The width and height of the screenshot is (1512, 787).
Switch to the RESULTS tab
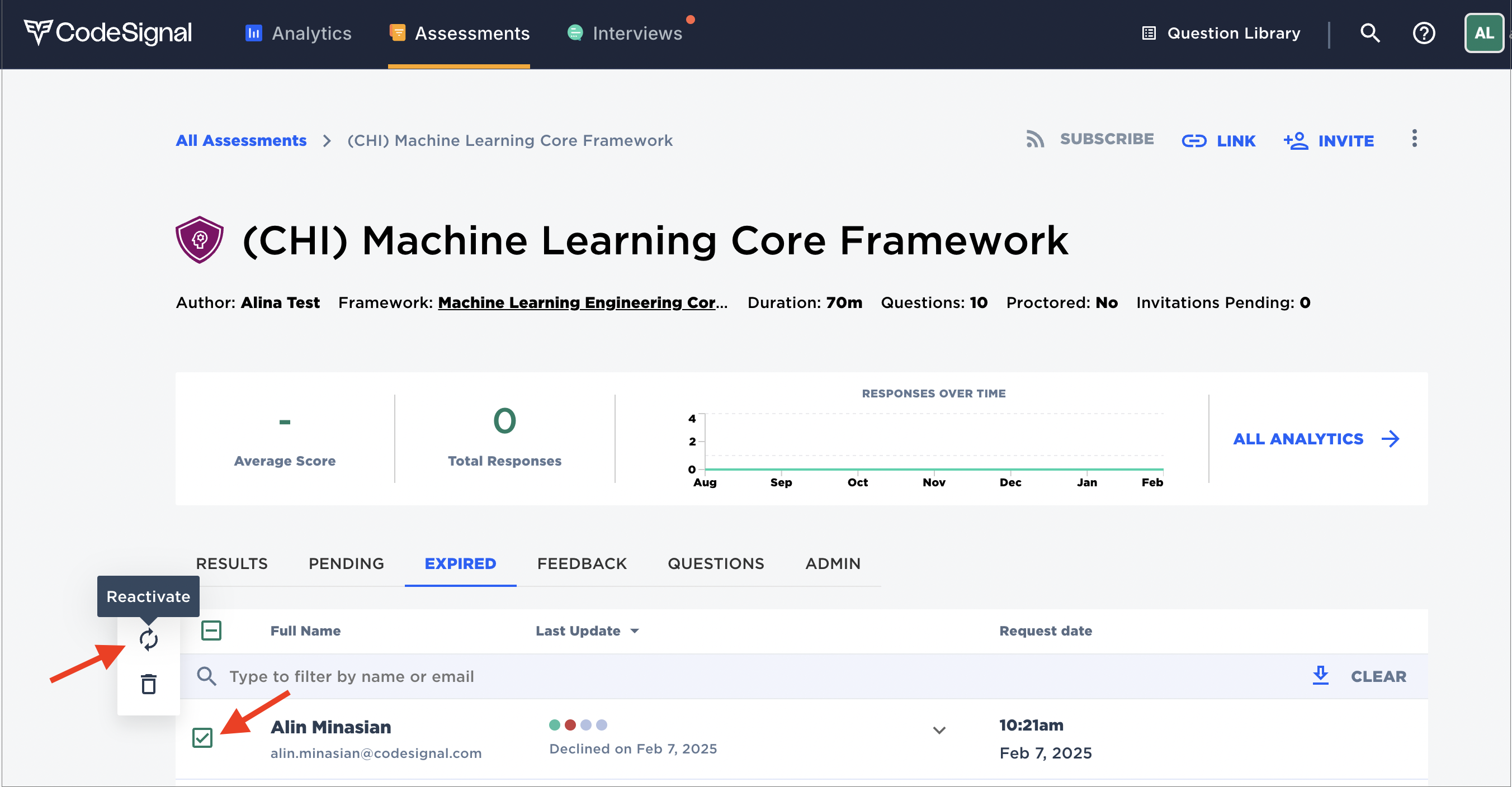(x=232, y=563)
